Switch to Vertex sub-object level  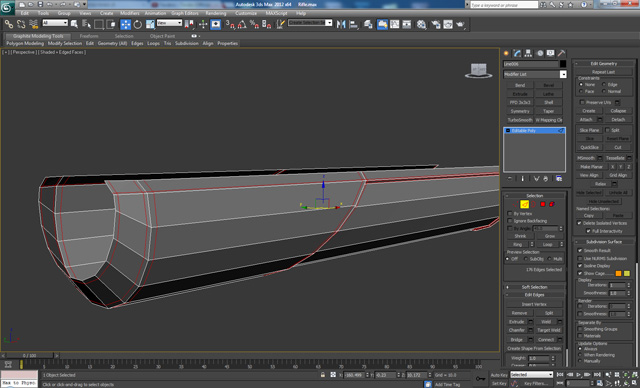(x=516, y=204)
